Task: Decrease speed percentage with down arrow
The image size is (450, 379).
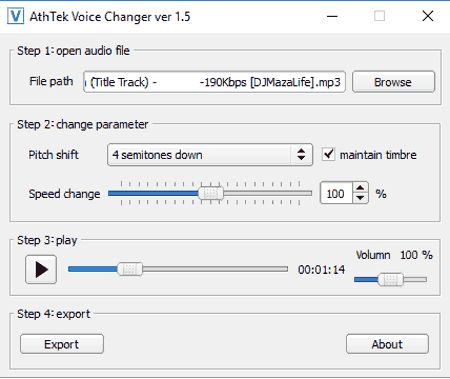Action: pos(360,198)
